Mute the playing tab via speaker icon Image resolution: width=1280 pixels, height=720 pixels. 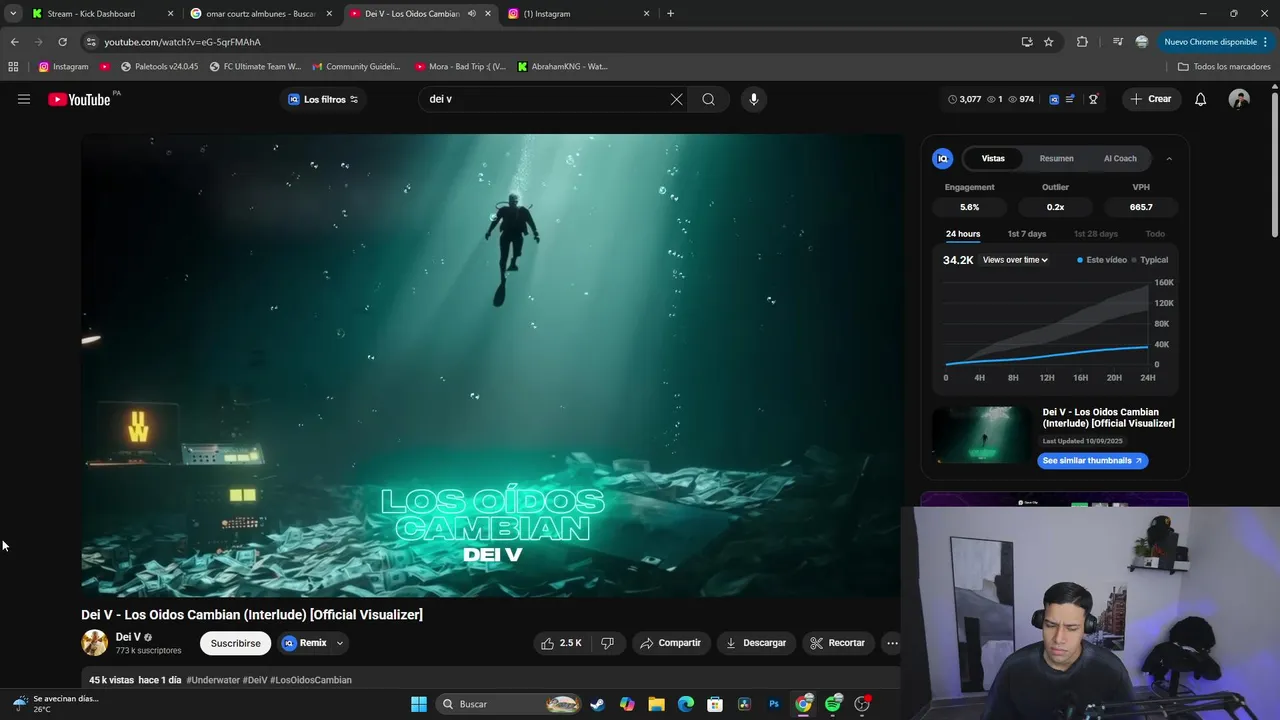(471, 14)
